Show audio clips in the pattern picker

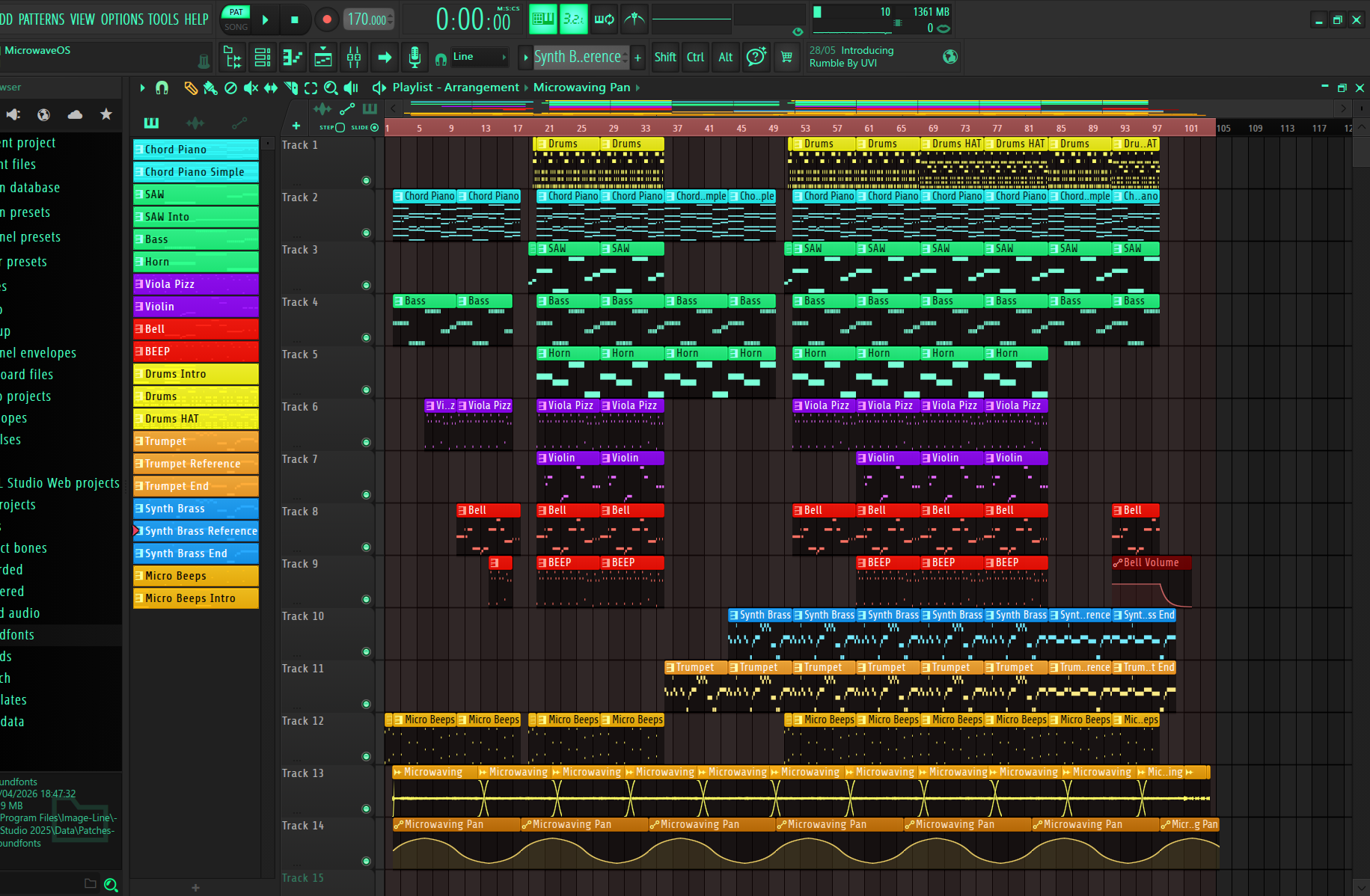pos(195,123)
